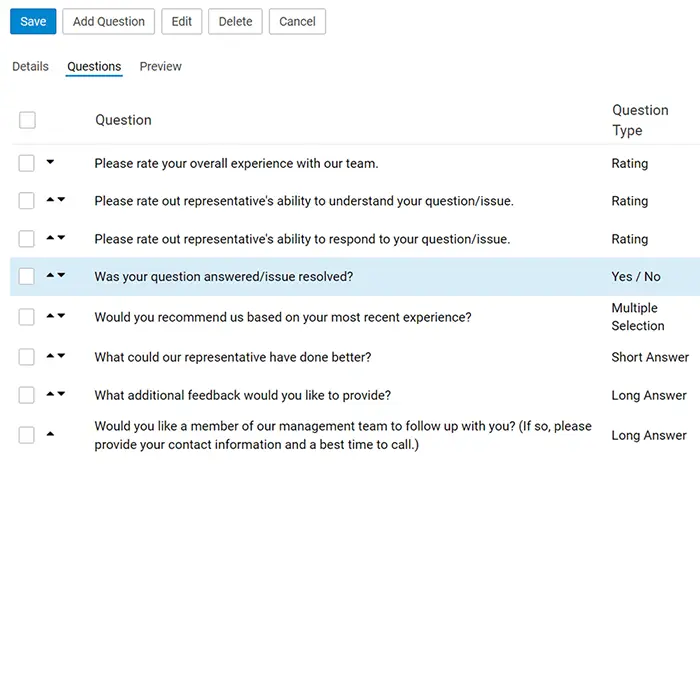Tick checkbox for 'overall experience' question

[26, 163]
